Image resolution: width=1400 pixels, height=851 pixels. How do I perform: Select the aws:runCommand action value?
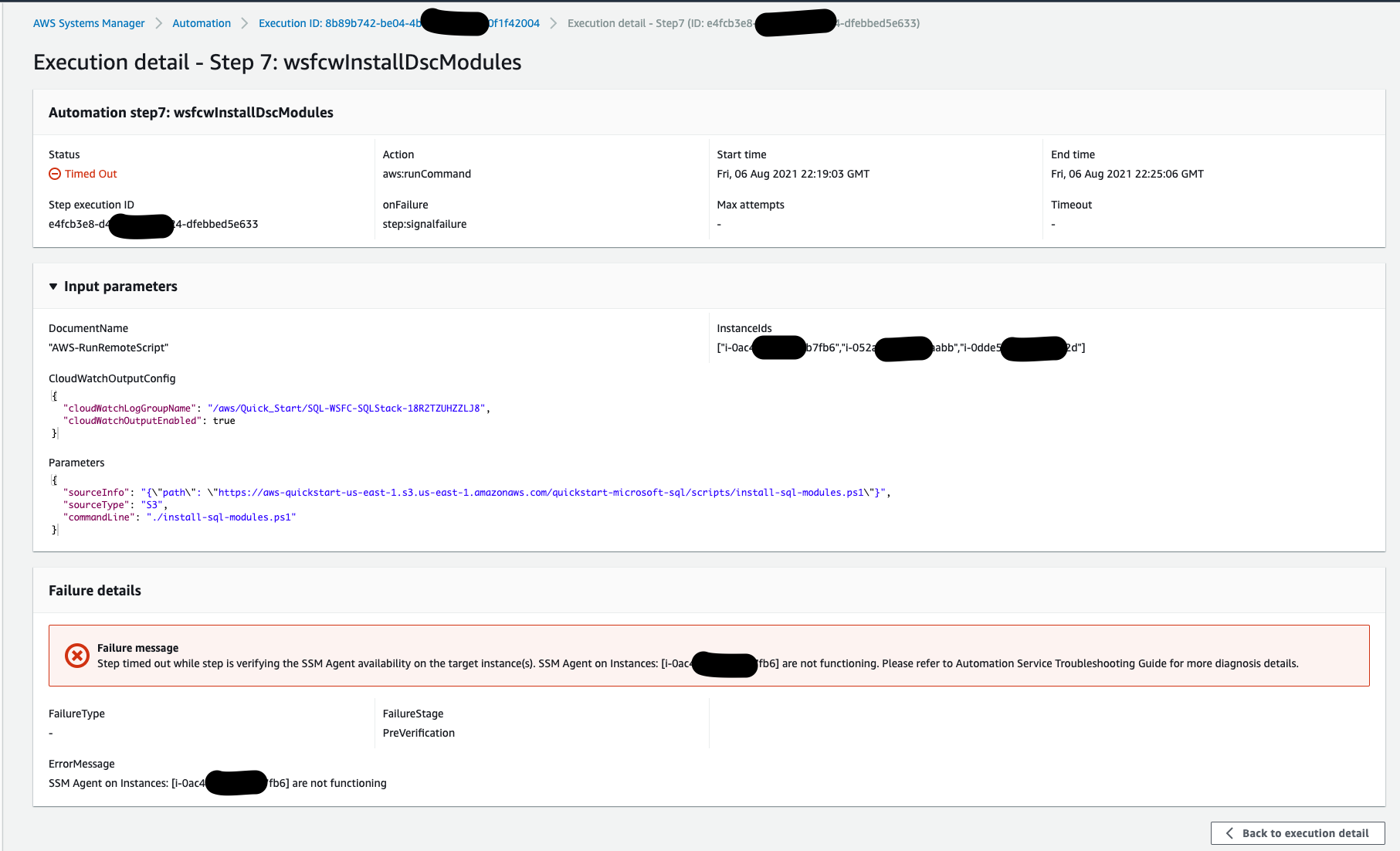[x=427, y=174]
